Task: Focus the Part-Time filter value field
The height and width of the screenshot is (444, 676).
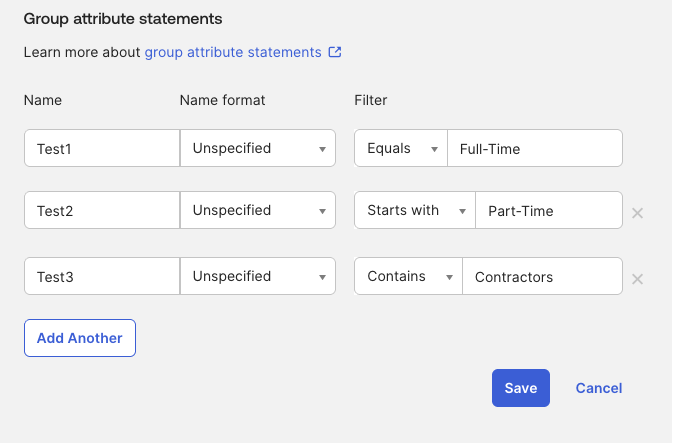Action: coord(548,211)
